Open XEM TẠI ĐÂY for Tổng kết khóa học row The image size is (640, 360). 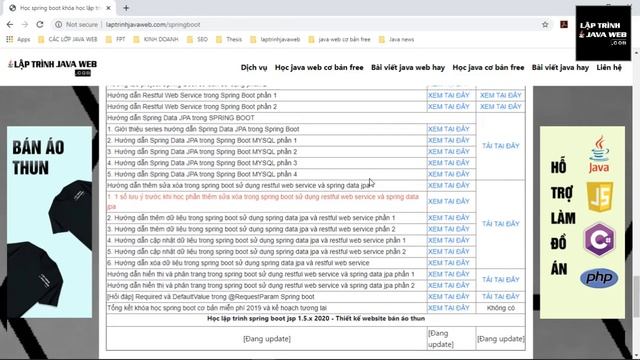coord(449,308)
